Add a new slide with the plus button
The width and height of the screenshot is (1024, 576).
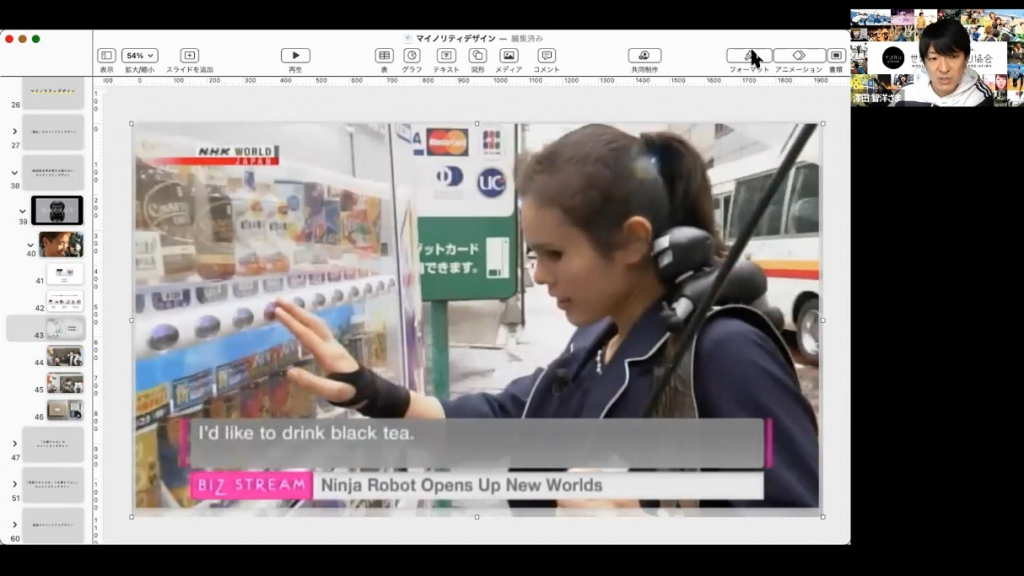[x=189, y=56]
